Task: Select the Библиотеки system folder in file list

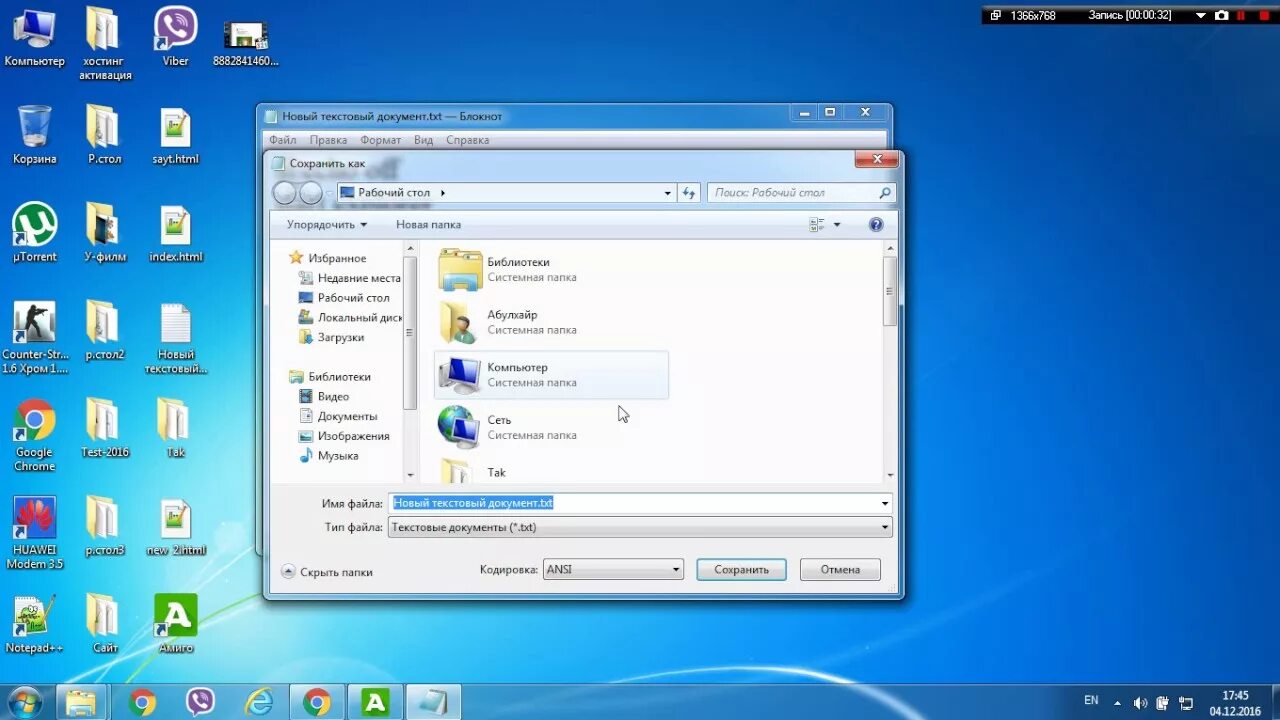Action: pyautogui.click(x=552, y=270)
